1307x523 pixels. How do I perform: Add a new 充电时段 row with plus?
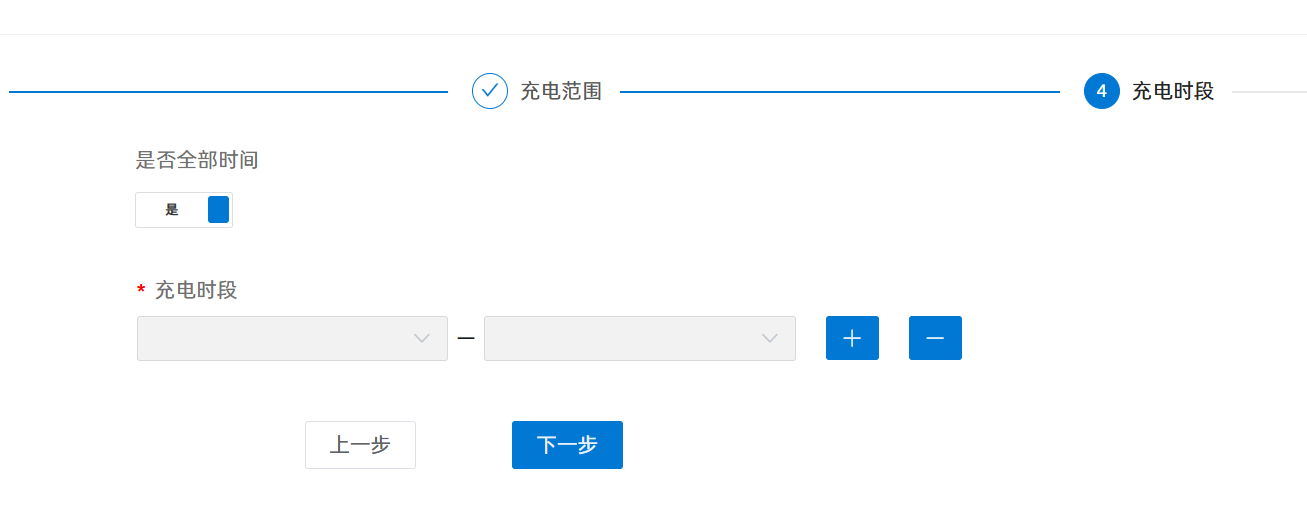pyautogui.click(x=852, y=338)
